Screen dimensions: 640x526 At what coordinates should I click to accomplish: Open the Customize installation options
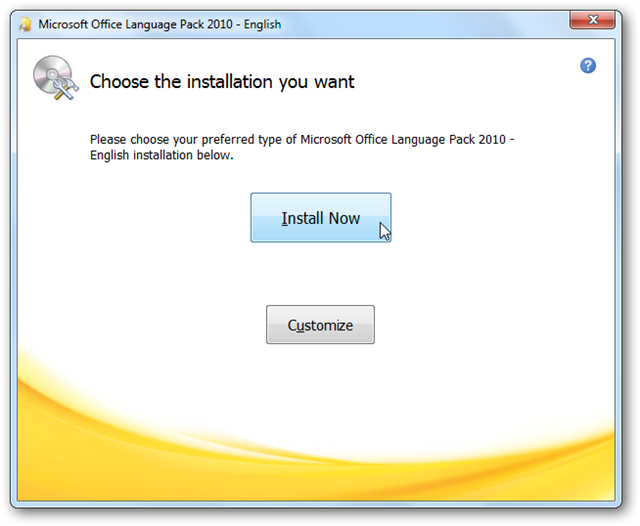point(320,325)
